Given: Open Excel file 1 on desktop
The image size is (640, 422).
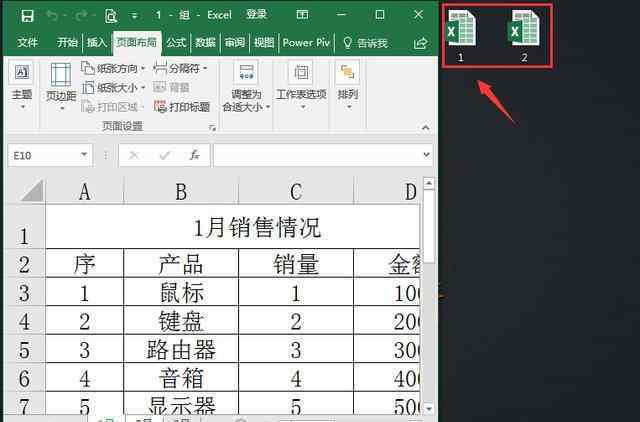Looking at the screenshot, I should click(461, 36).
